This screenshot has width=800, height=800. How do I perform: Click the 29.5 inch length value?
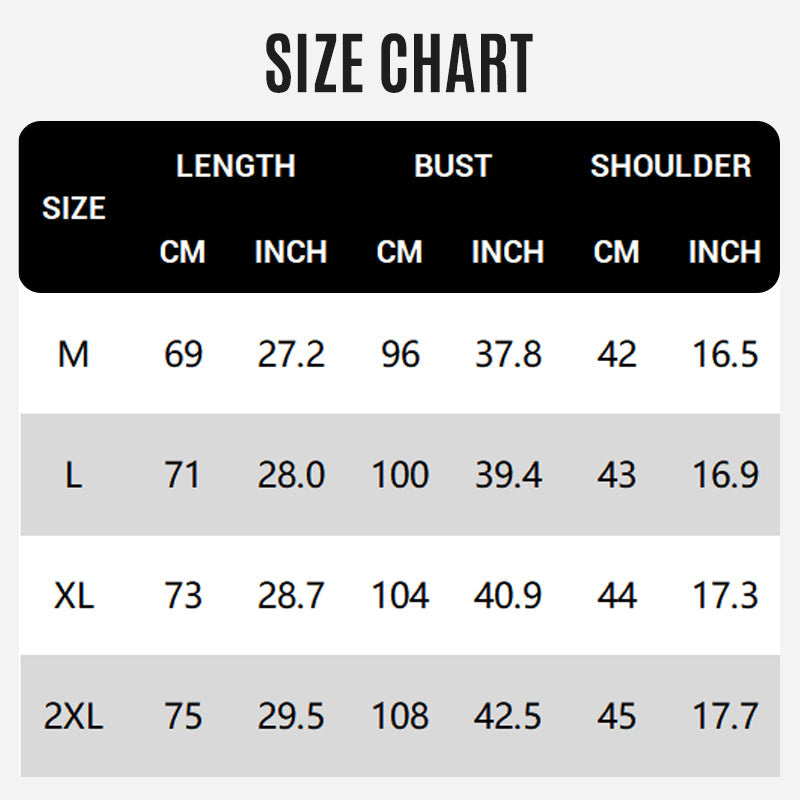coord(291,717)
